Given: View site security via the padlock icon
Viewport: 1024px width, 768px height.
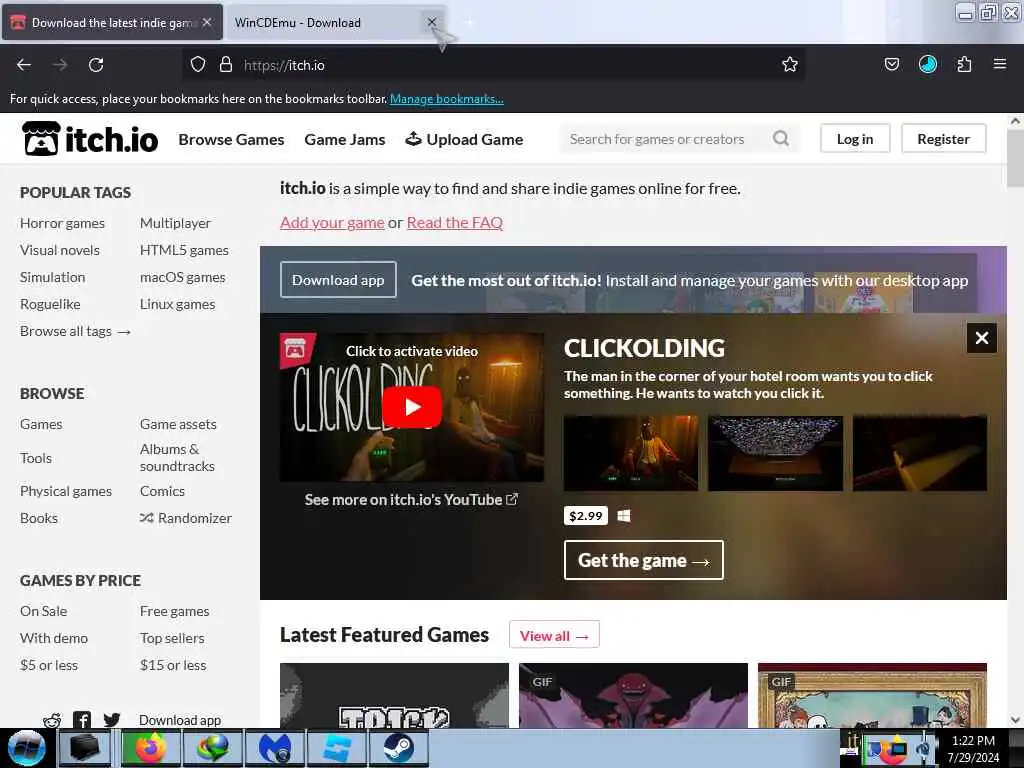Looking at the screenshot, I should pyautogui.click(x=226, y=65).
